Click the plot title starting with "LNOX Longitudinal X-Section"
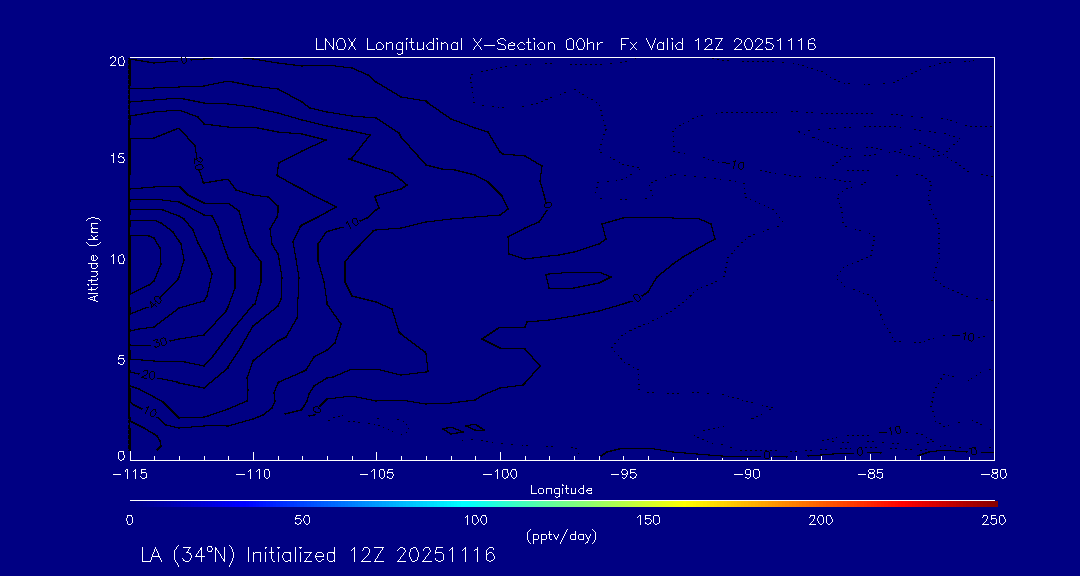This screenshot has width=1080, height=576. (x=565, y=45)
